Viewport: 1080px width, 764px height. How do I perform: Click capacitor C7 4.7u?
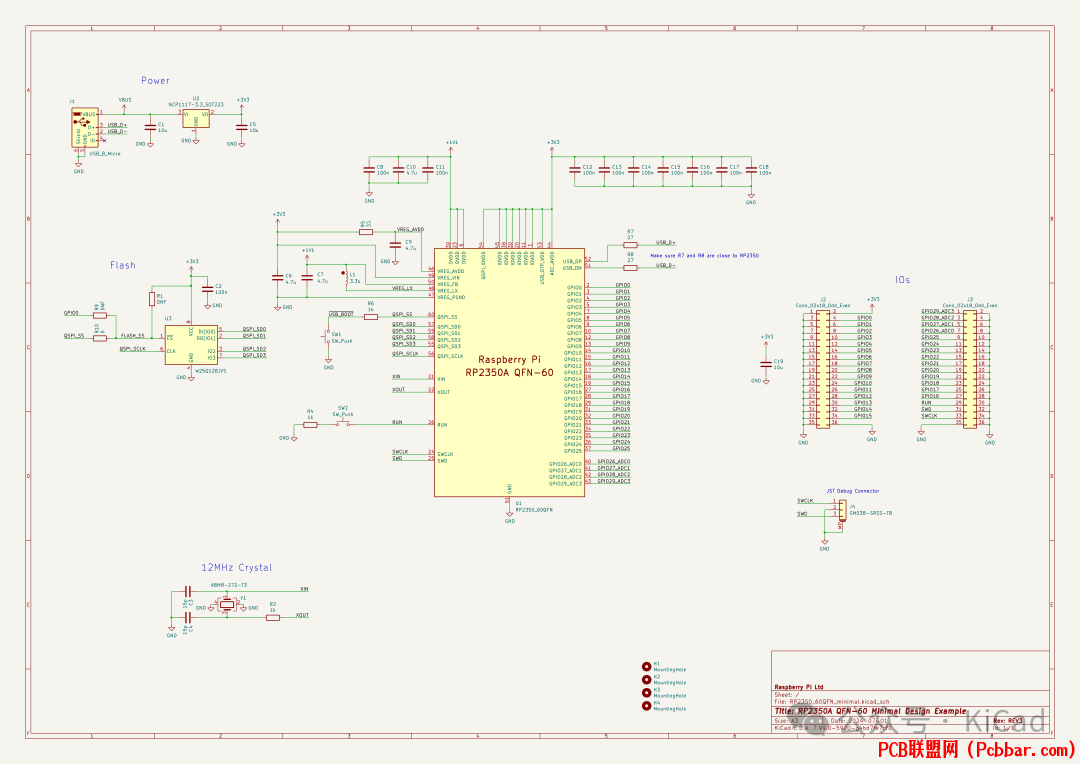click(x=307, y=278)
